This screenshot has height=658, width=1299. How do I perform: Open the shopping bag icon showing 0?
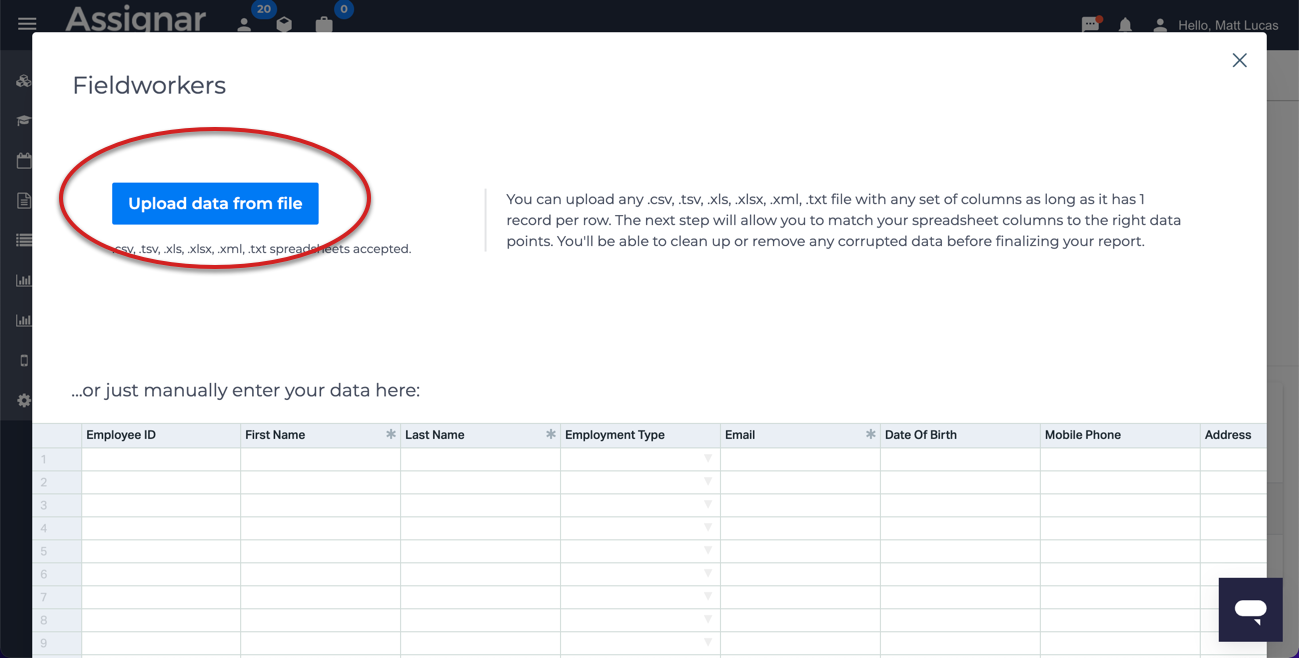(324, 22)
